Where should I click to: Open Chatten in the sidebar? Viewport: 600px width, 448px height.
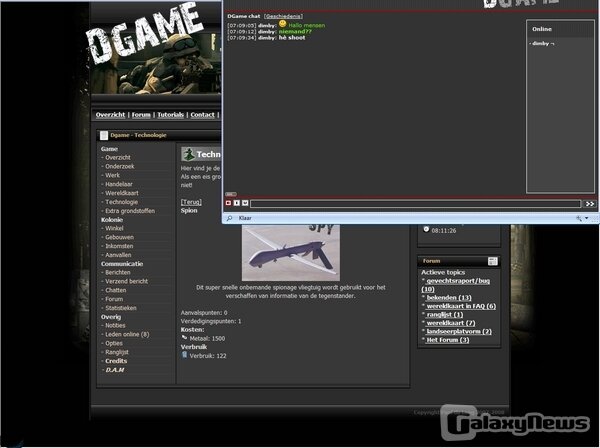116,290
